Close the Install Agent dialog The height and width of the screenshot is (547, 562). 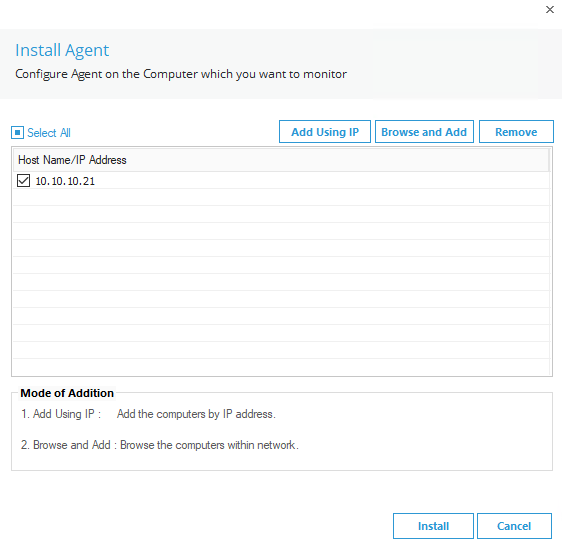(x=549, y=10)
